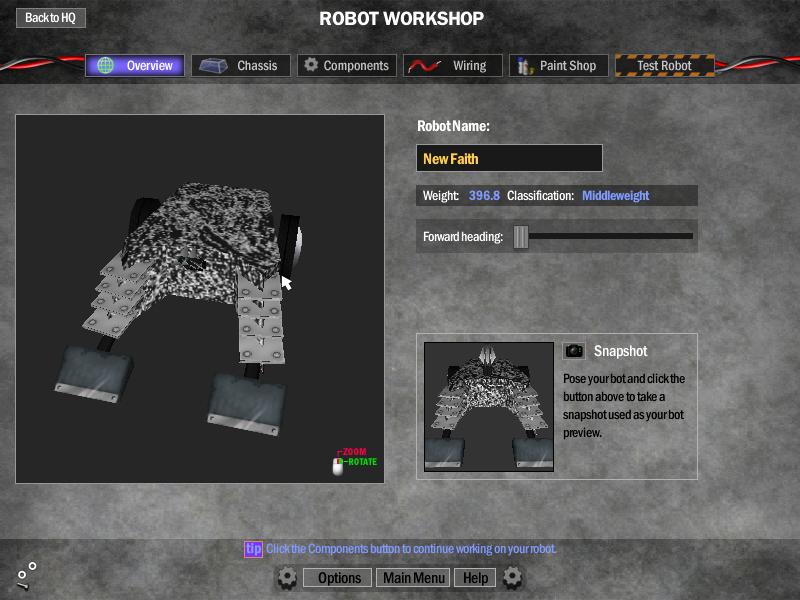Take a snapshot with the camera icon
The width and height of the screenshot is (800, 600).
pos(574,351)
